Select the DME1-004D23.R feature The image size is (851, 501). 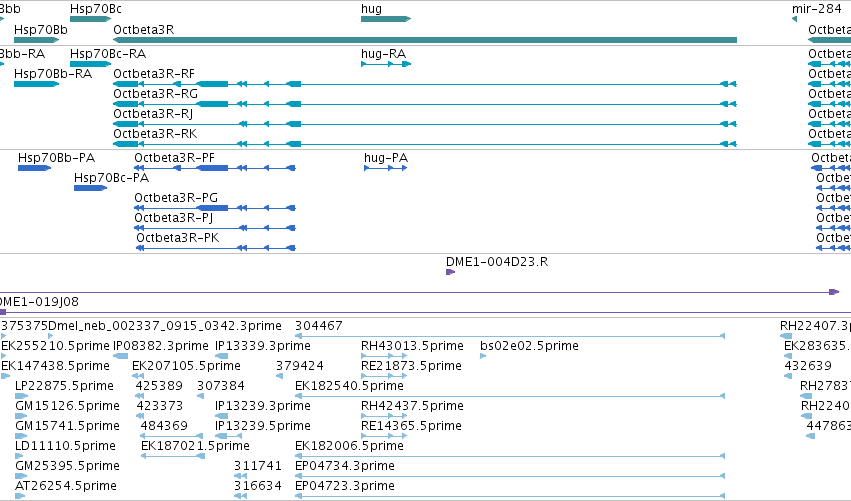pos(450,272)
